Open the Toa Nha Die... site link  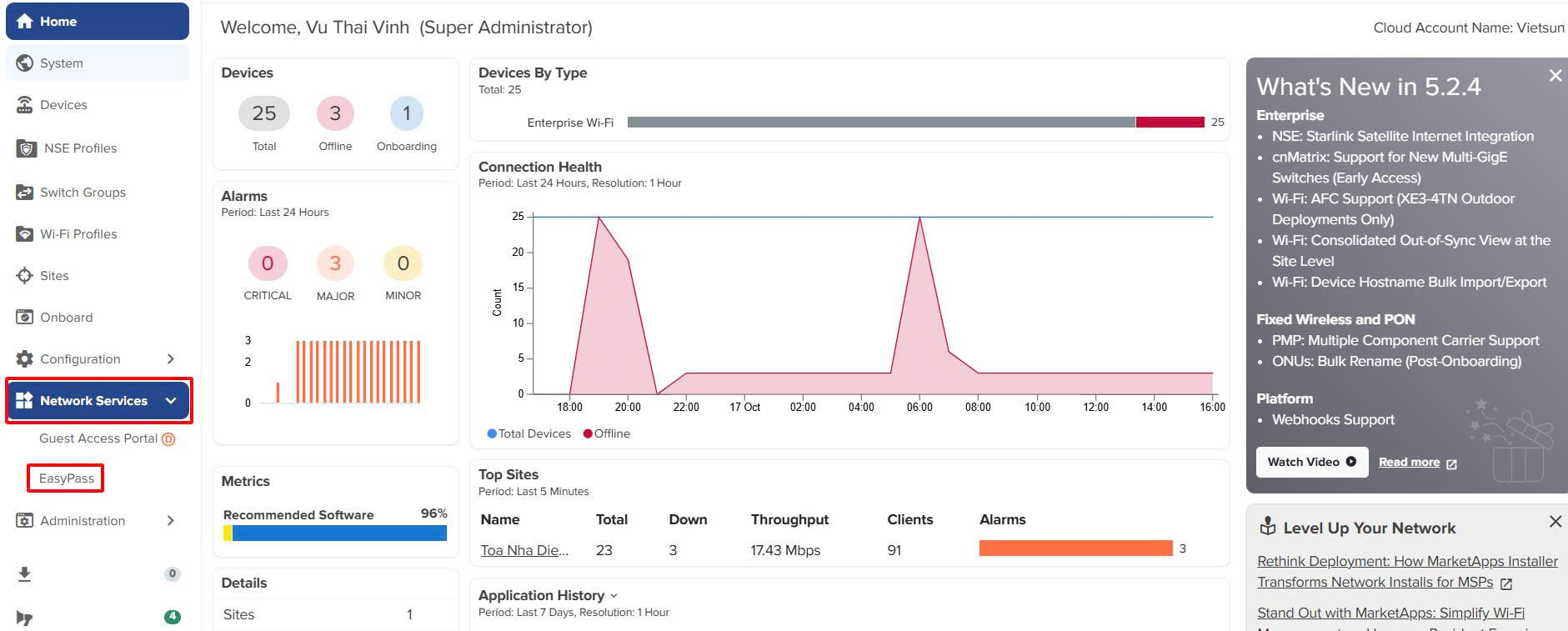[x=524, y=550]
